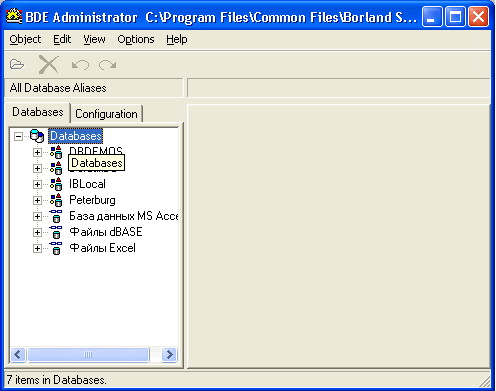Click the Open toolbar icon

coord(17,64)
